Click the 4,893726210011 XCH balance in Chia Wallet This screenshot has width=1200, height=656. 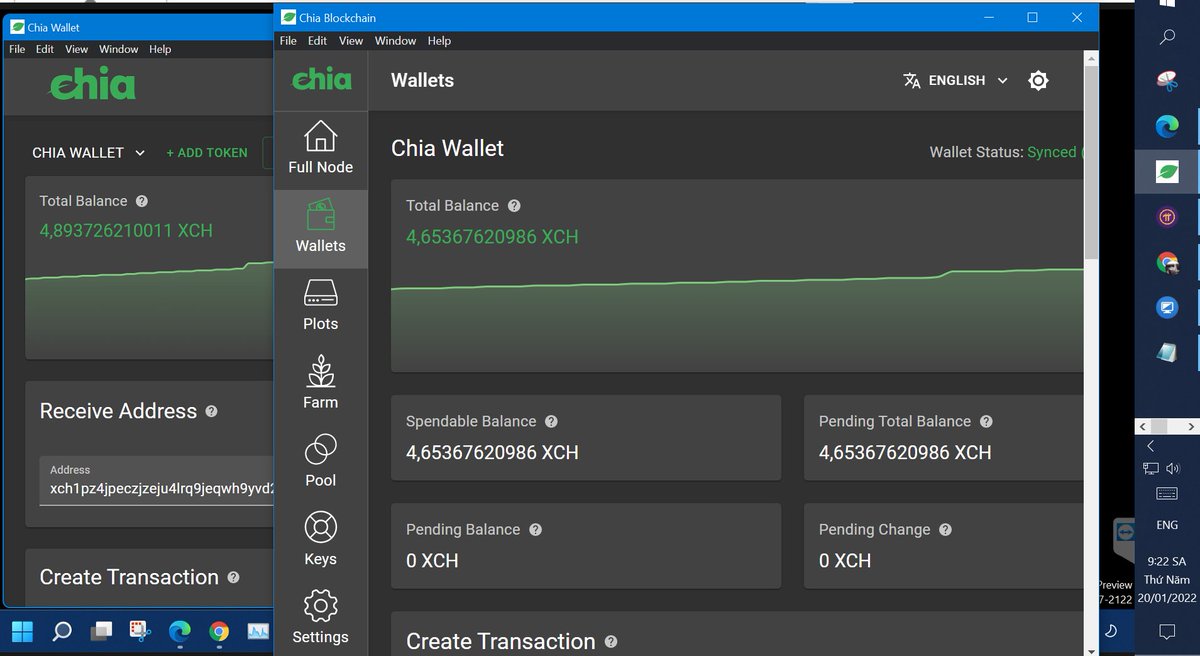pyautogui.click(x=126, y=230)
